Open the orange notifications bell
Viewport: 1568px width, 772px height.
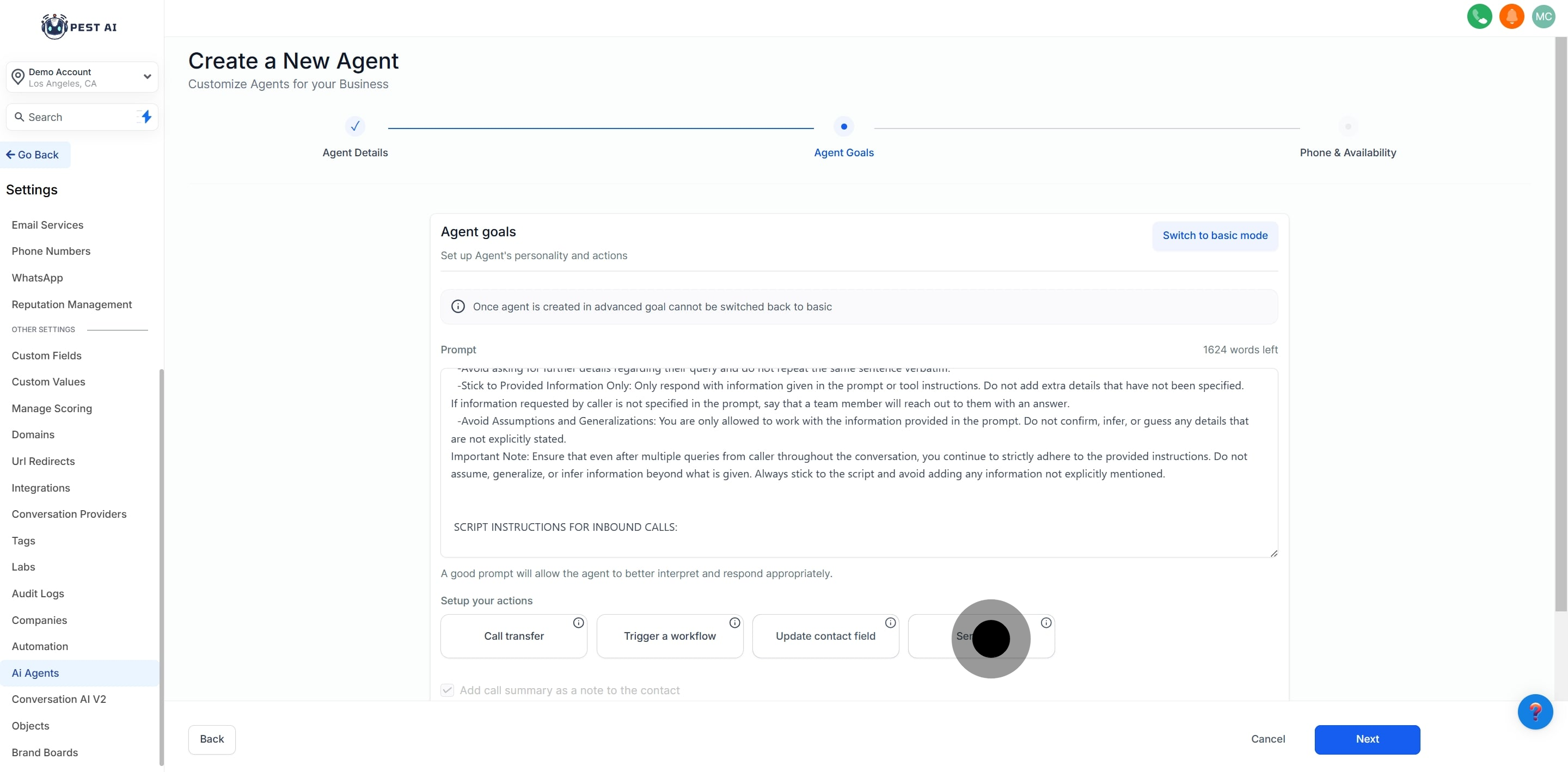click(x=1511, y=16)
